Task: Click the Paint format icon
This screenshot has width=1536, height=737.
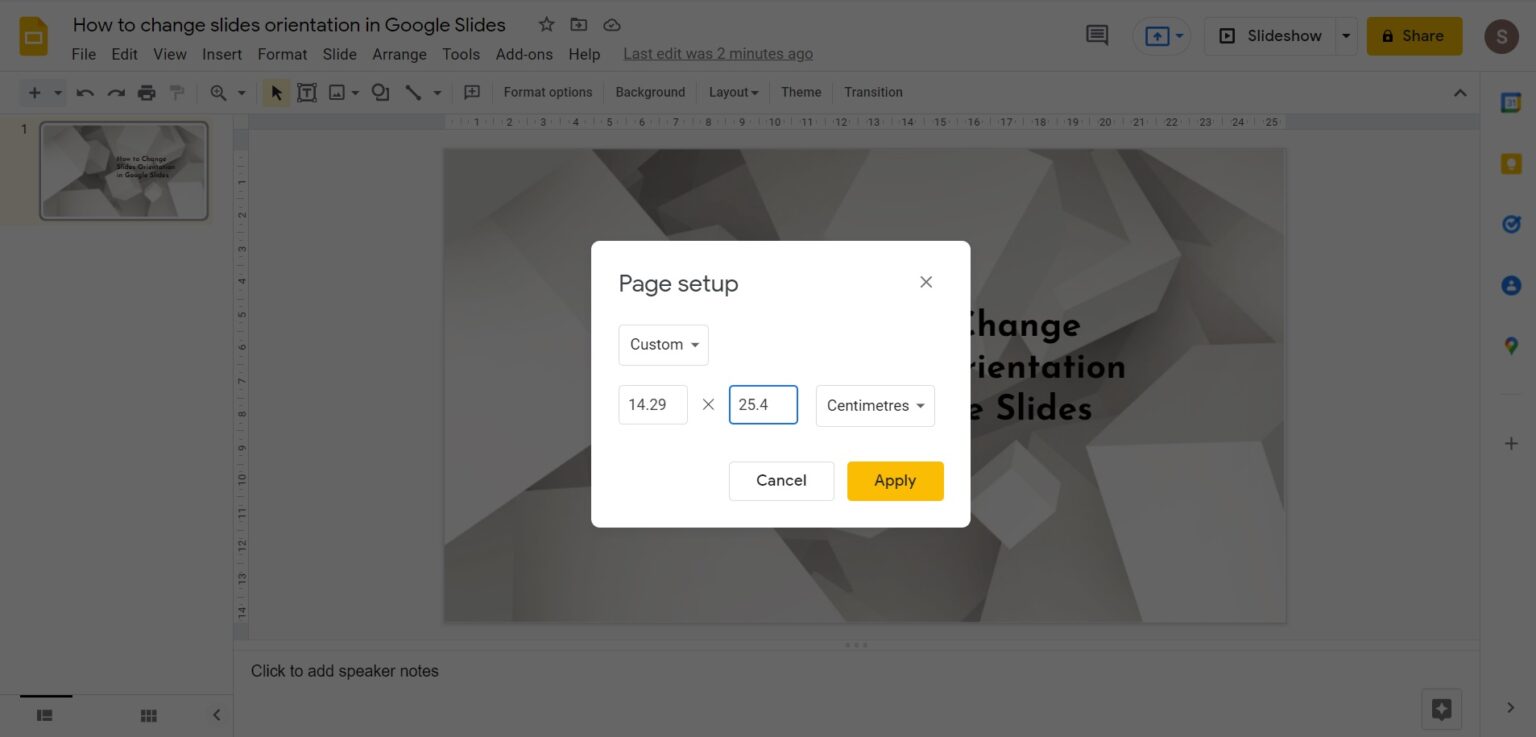Action: (x=177, y=92)
